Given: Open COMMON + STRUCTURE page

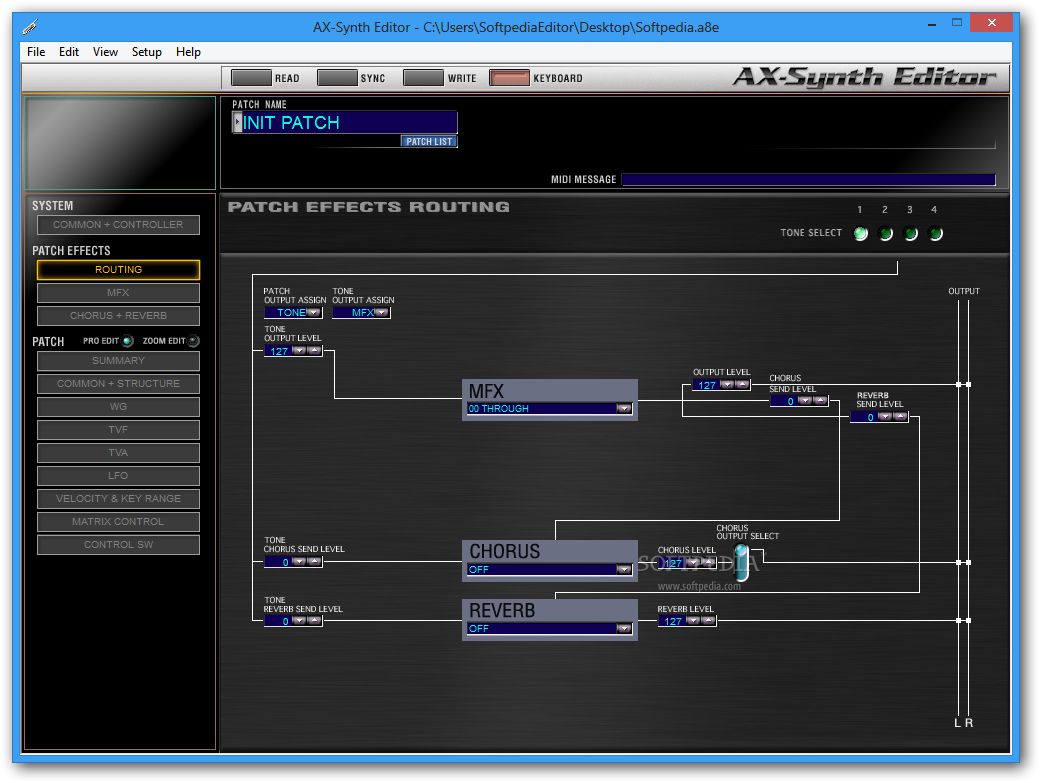Looking at the screenshot, I should pos(118,384).
